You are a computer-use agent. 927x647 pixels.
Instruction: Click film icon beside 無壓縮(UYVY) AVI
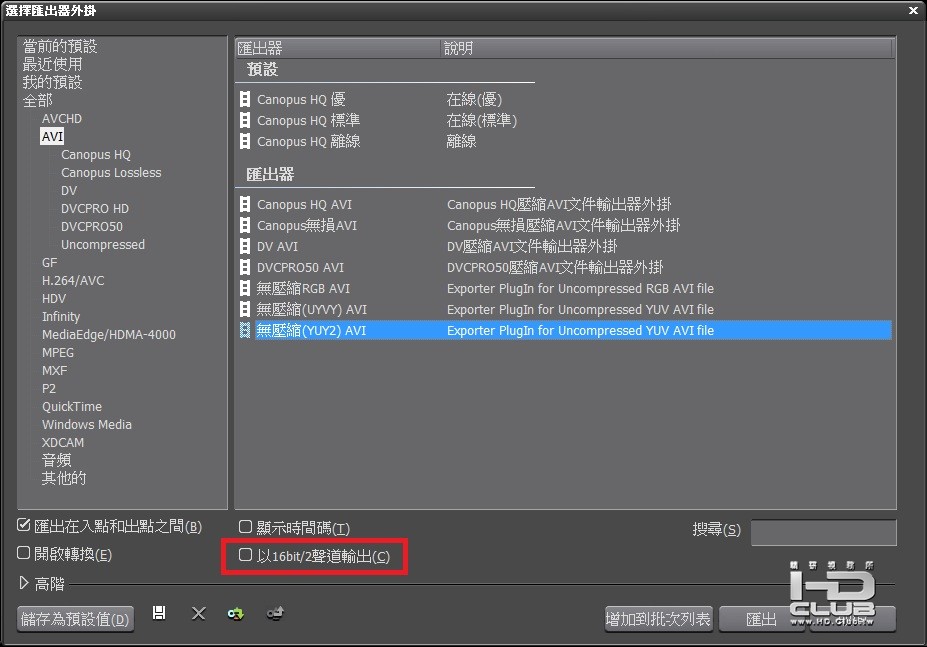point(245,309)
